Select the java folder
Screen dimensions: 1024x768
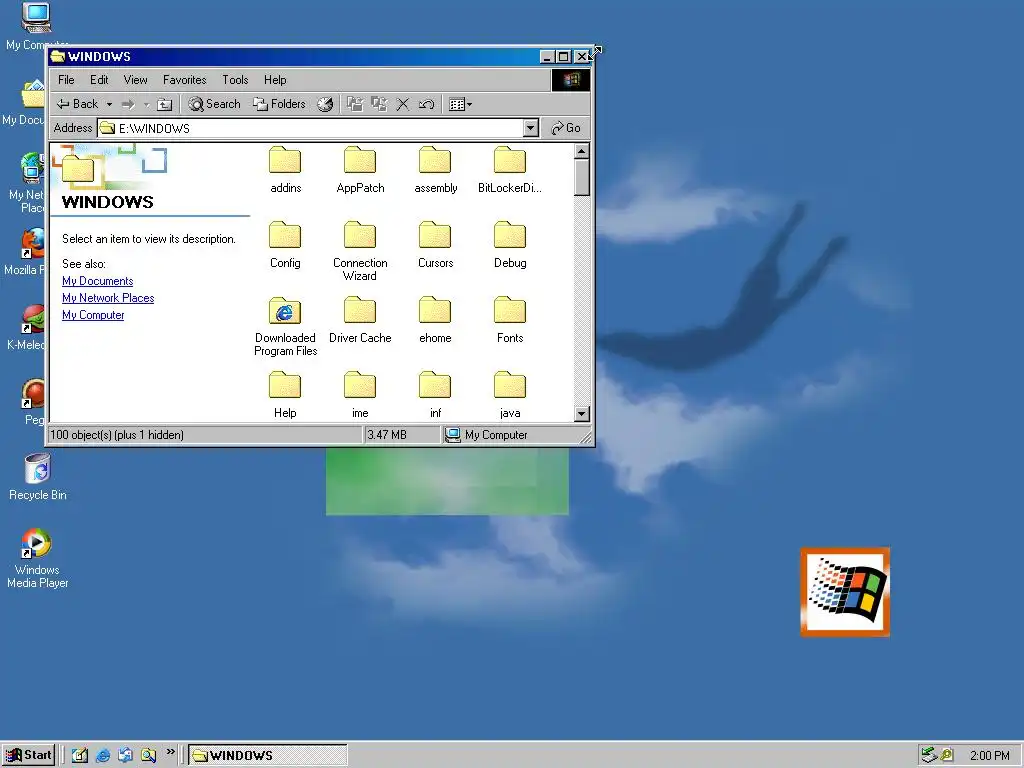pos(510,395)
